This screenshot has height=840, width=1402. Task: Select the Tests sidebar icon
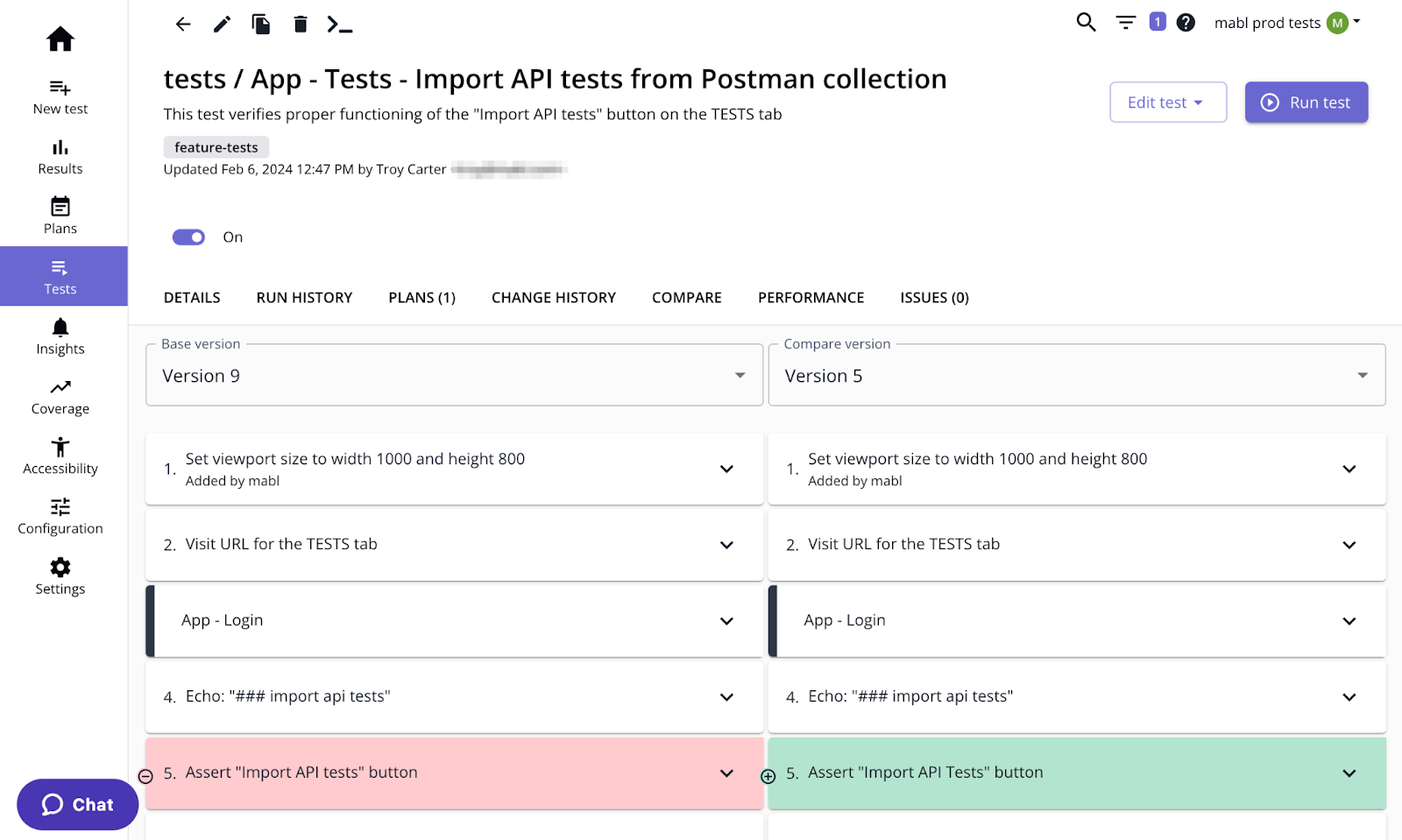pos(60,276)
